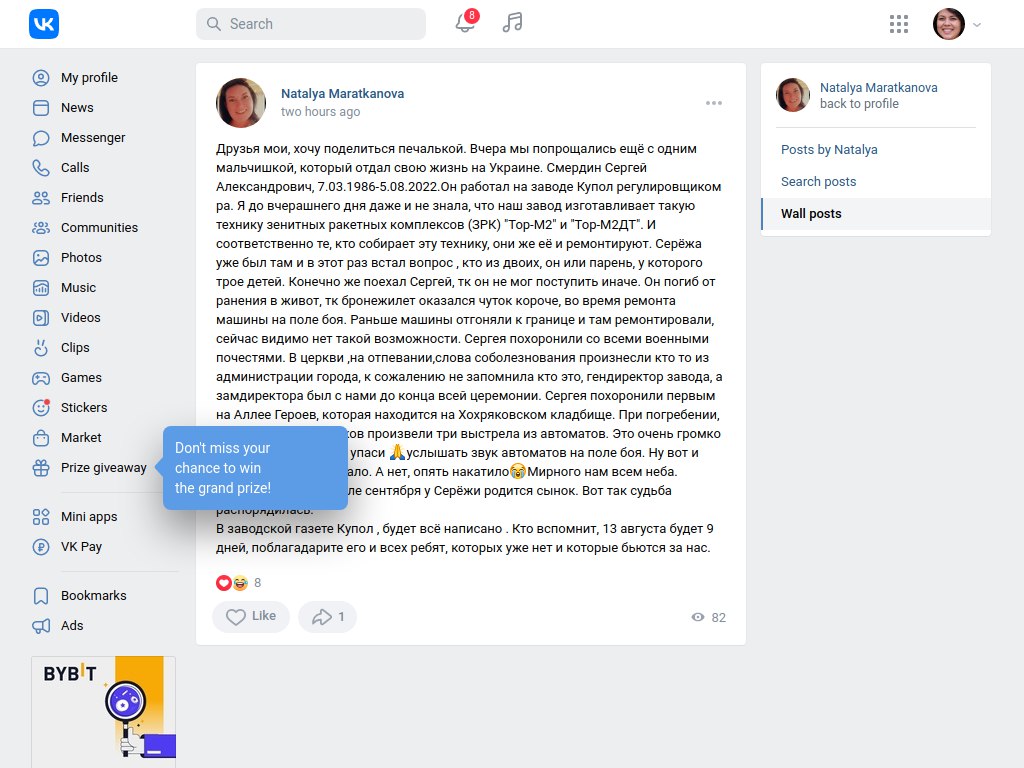
Task: Toggle Like on Natalya's post
Action: [x=251, y=616]
